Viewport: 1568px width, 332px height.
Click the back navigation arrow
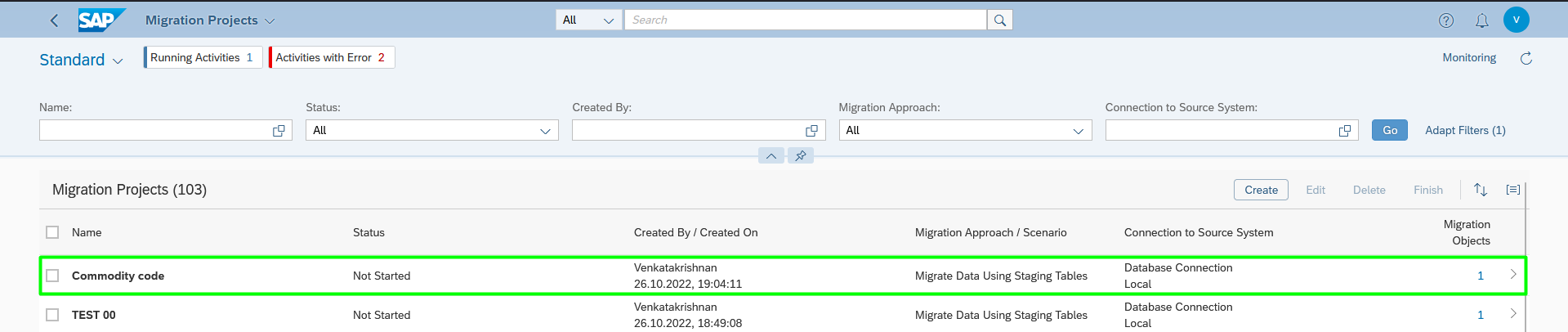[x=54, y=20]
